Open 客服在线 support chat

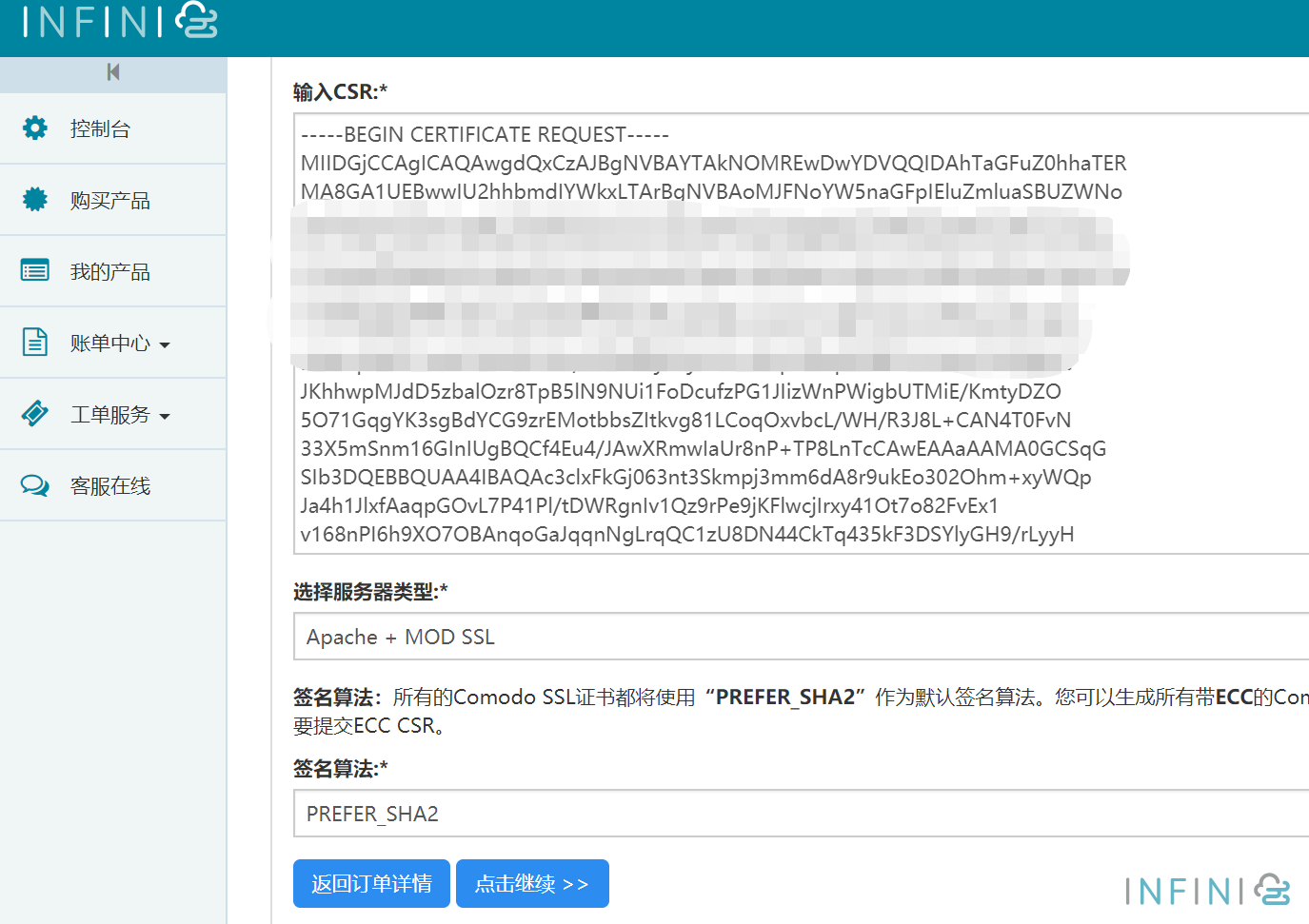[110, 486]
